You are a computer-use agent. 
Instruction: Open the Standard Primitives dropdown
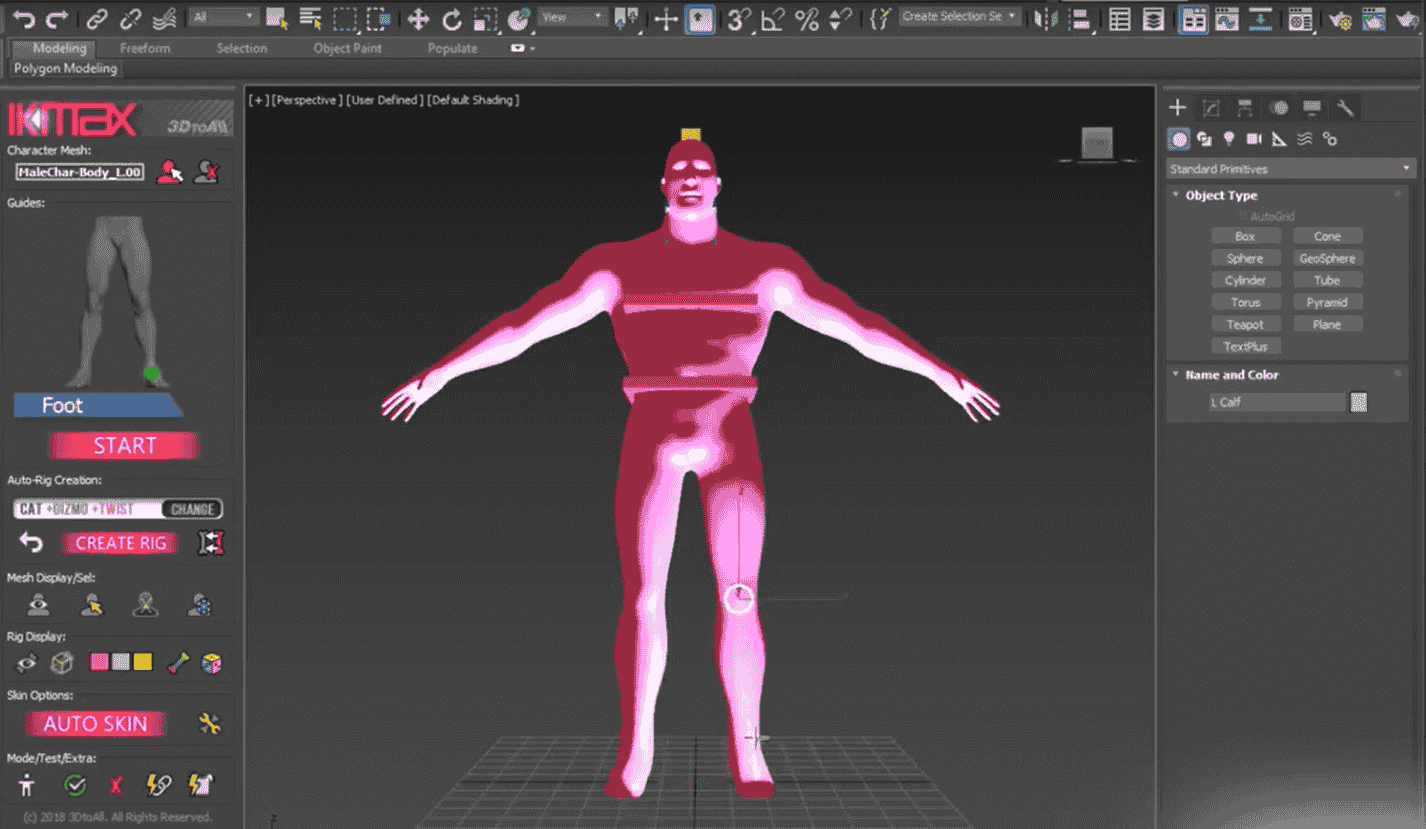[x=1291, y=169]
